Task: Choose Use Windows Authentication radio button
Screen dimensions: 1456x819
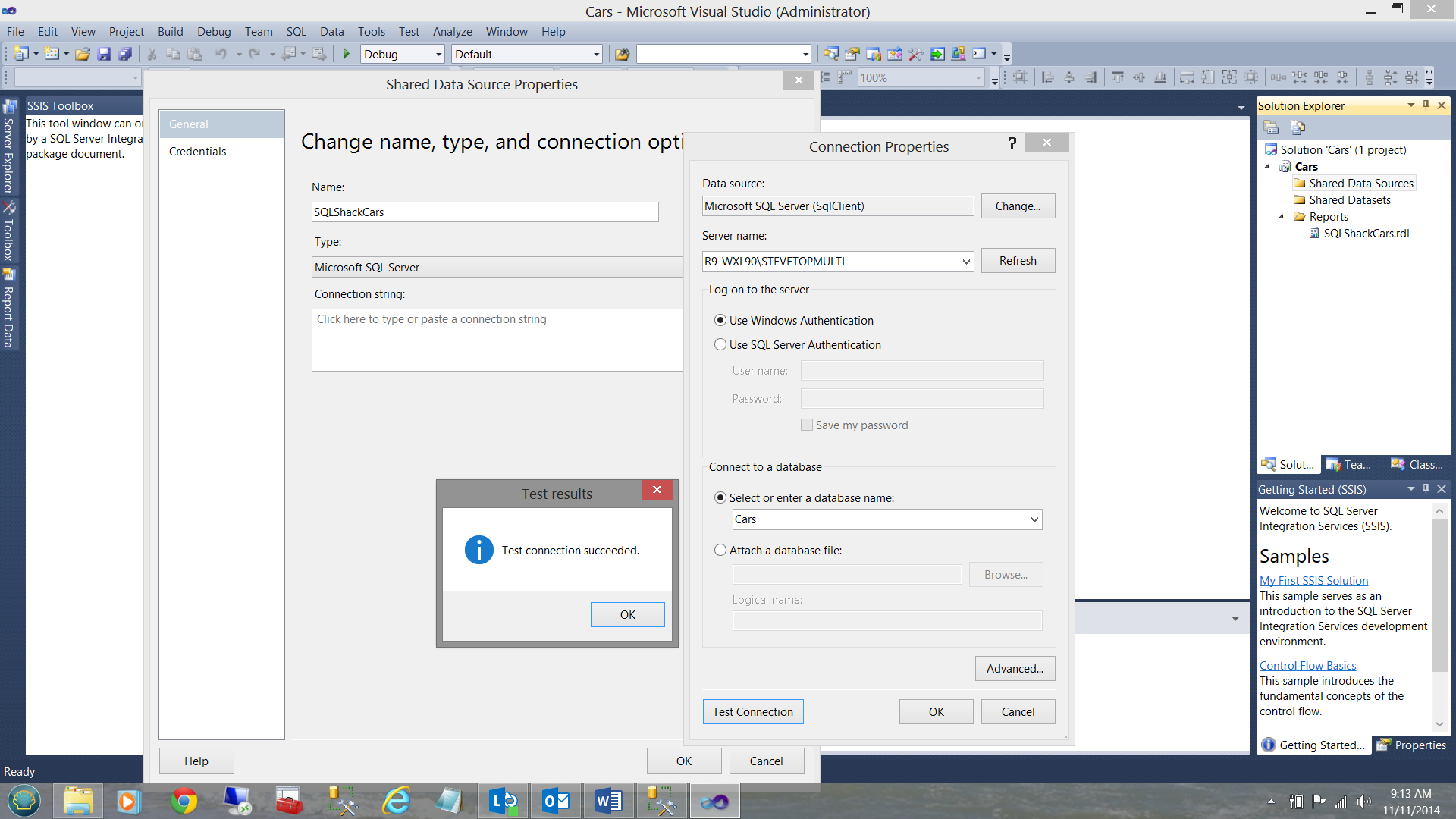Action: click(720, 320)
